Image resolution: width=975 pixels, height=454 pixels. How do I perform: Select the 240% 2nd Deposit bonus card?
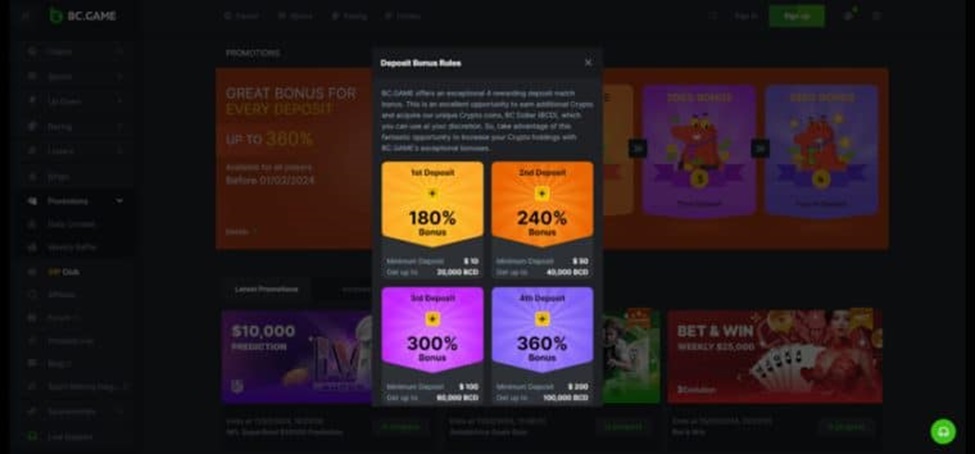point(542,205)
